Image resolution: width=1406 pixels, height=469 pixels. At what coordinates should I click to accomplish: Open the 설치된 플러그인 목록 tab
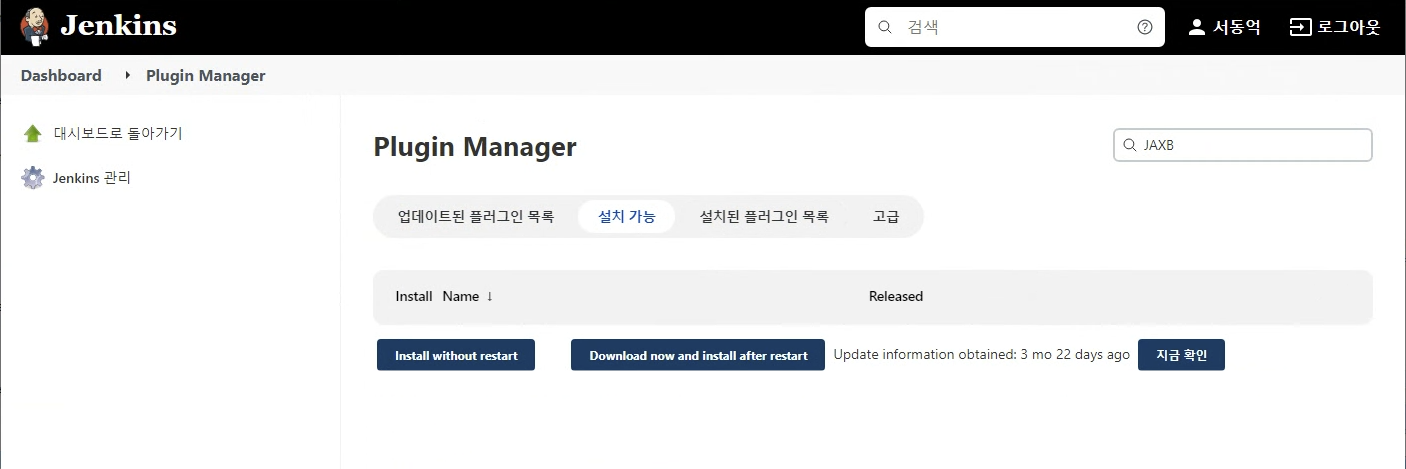[x=764, y=216]
